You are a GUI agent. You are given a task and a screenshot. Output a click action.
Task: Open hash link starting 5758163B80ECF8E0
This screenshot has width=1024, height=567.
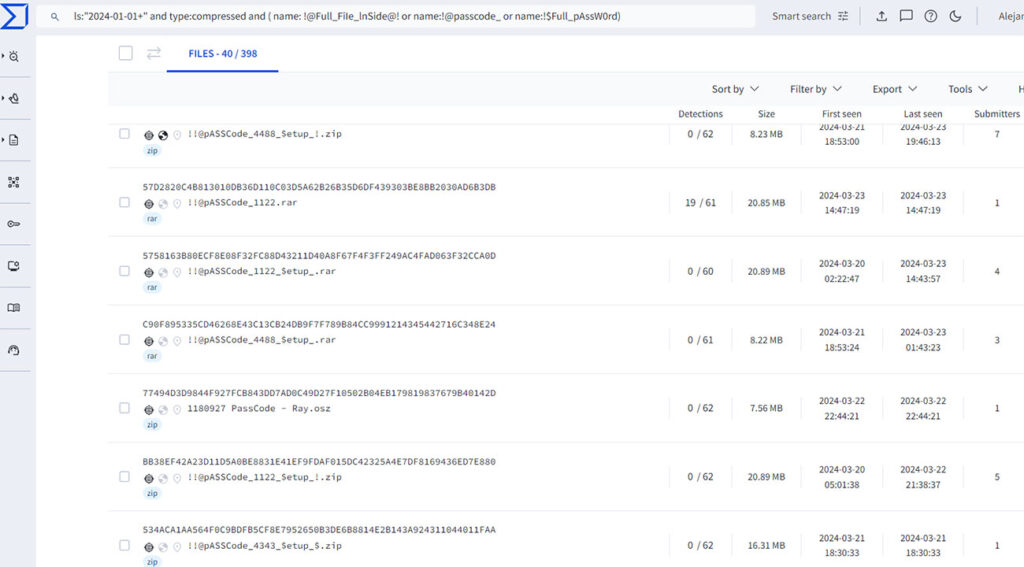pyautogui.click(x=319, y=255)
